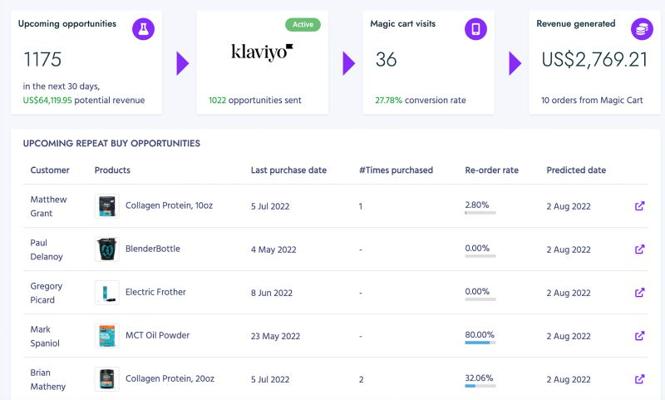This screenshot has height=400, width=665.
Task: Click the Klaviyo logo
Action: (x=262, y=52)
